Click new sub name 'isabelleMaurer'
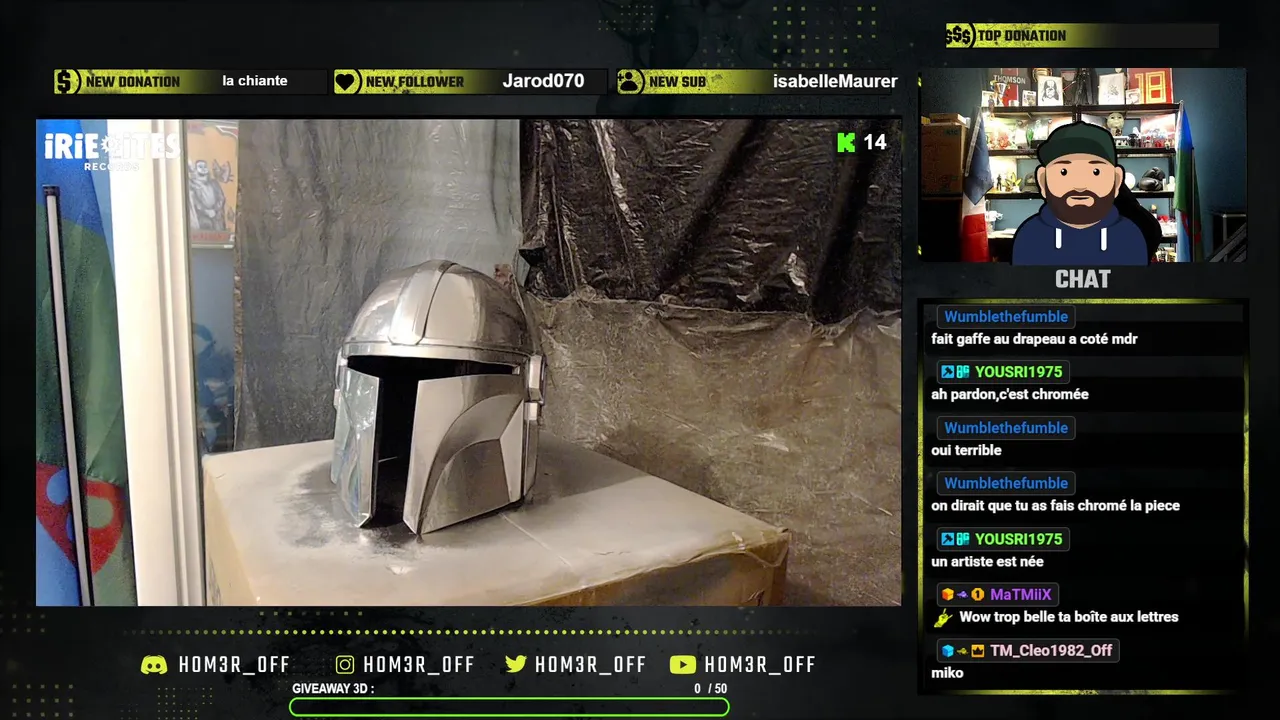The height and width of the screenshot is (720, 1280). click(x=835, y=81)
